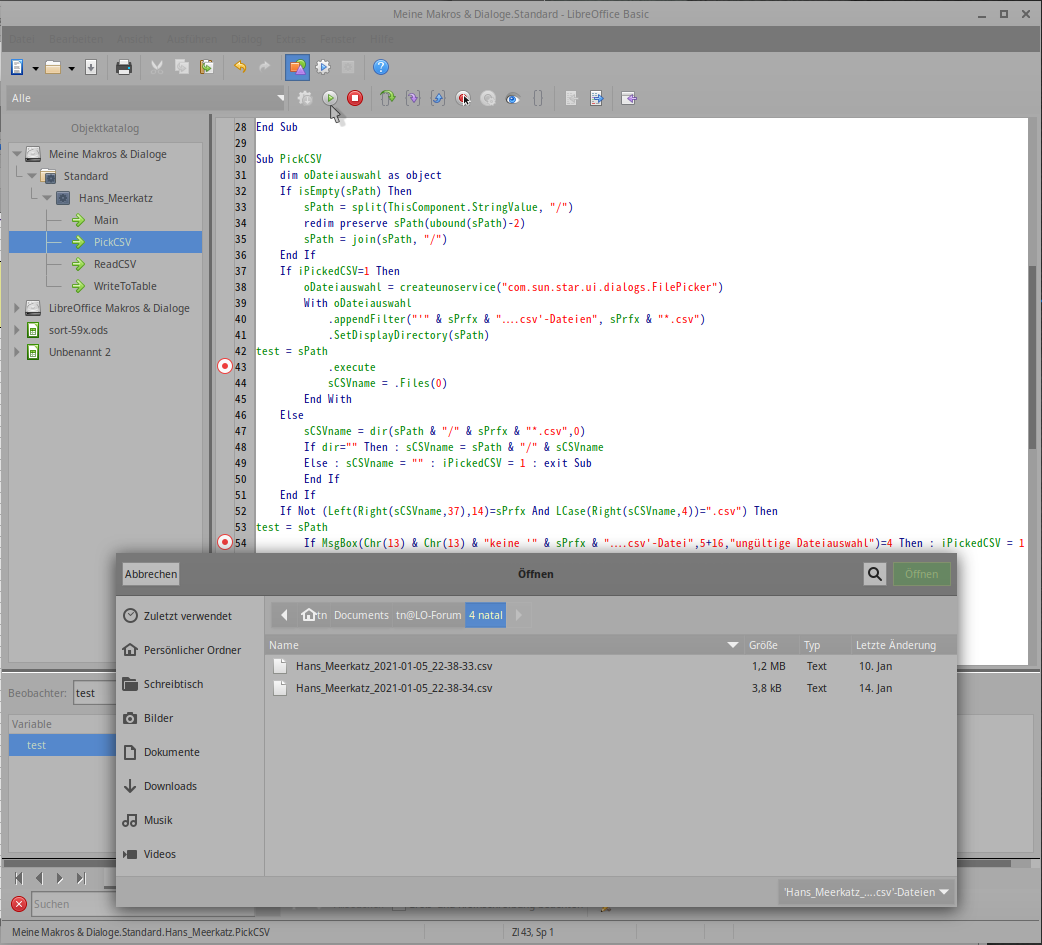Click the Import Dialog icon

coord(629,98)
